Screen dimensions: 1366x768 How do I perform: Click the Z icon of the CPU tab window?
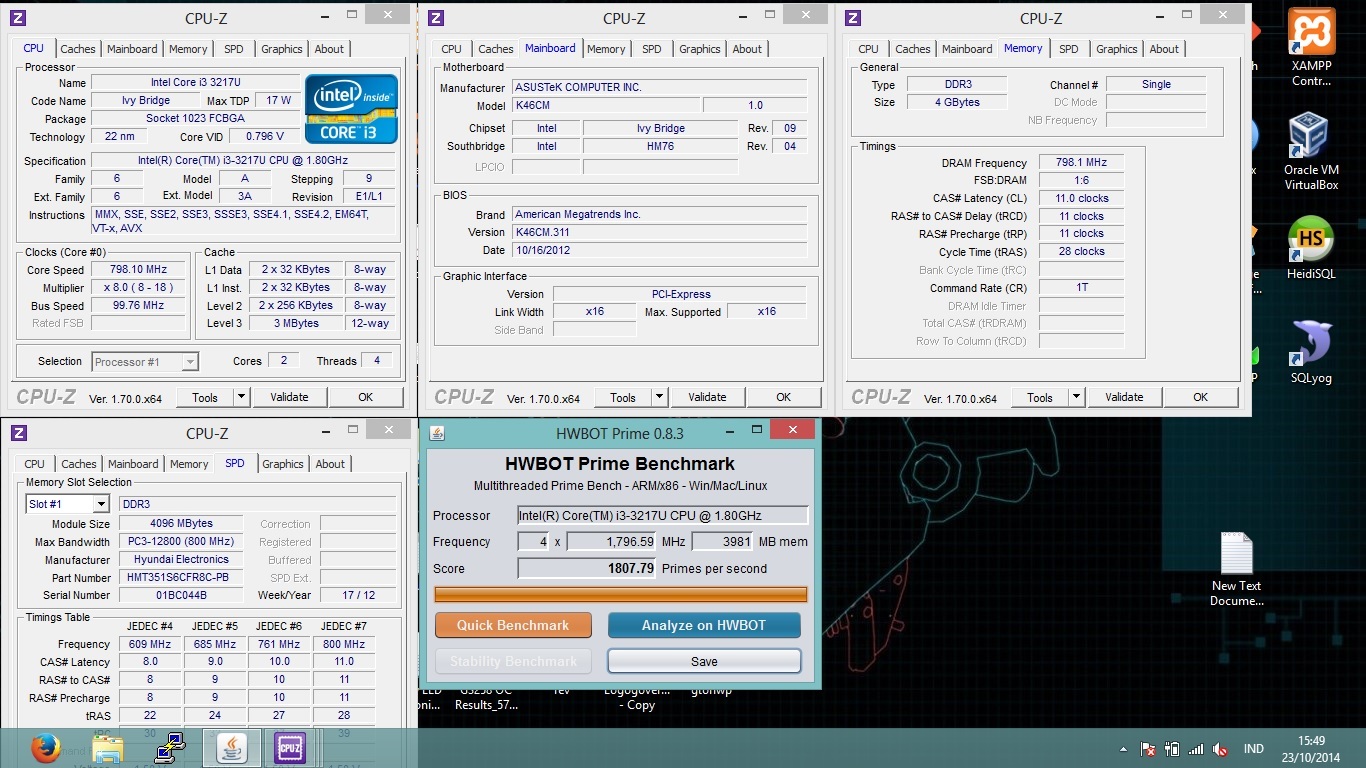pos(18,18)
